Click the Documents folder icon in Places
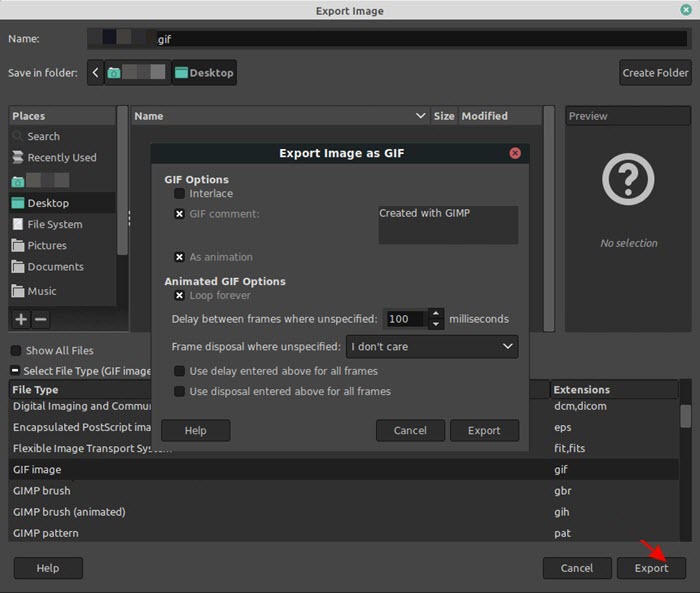The width and height of the screenshot is (700, 593). point(17,267)
